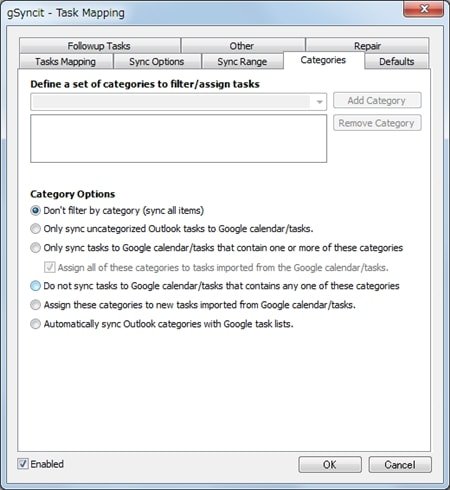Go to the Sync Range tab
Viewport: 450px width, 490px height.
[242, 62]
